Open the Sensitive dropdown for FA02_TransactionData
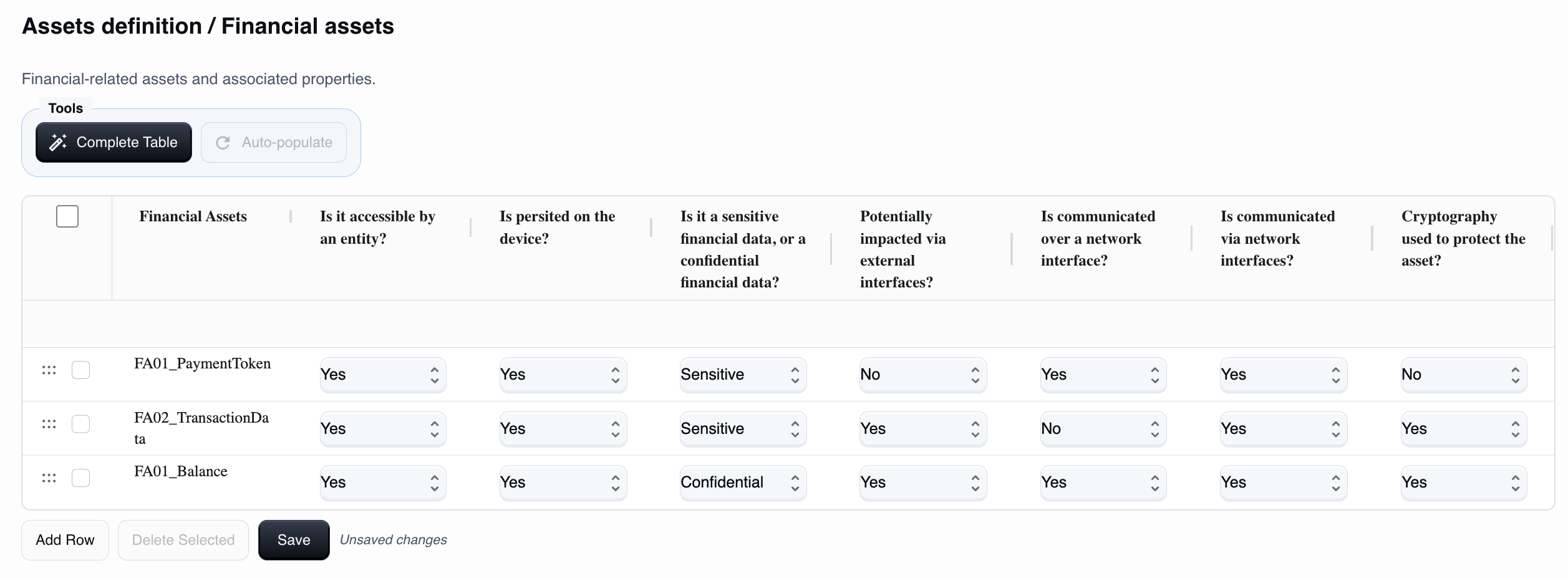Viewport: 1568px width, 581px height. click(x=742, y=429)
